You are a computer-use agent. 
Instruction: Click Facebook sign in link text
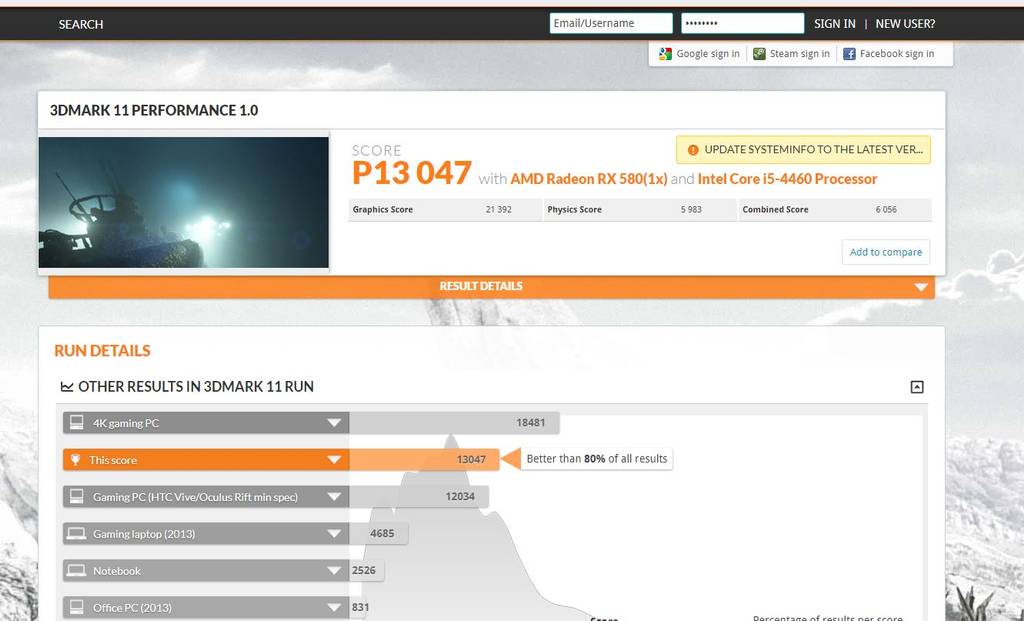(x=897, y=54)
